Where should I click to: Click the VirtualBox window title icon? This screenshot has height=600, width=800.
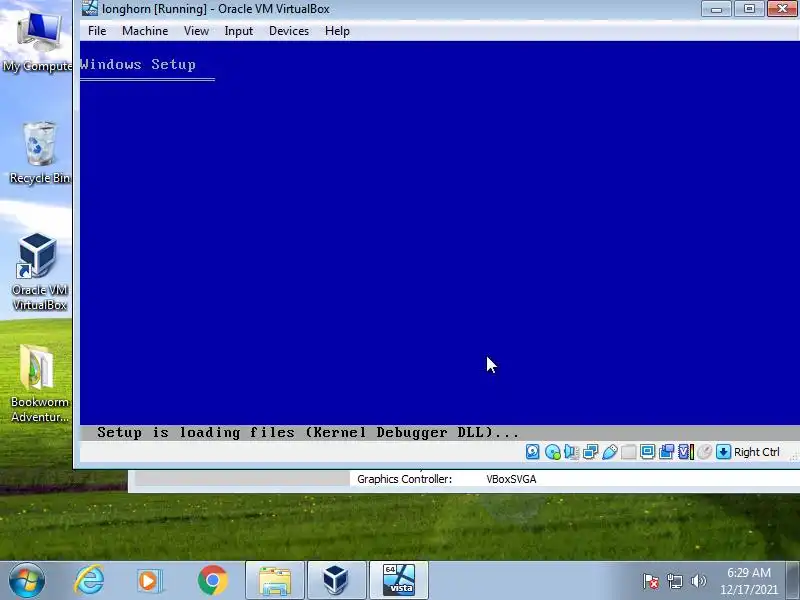pos(90,8)
